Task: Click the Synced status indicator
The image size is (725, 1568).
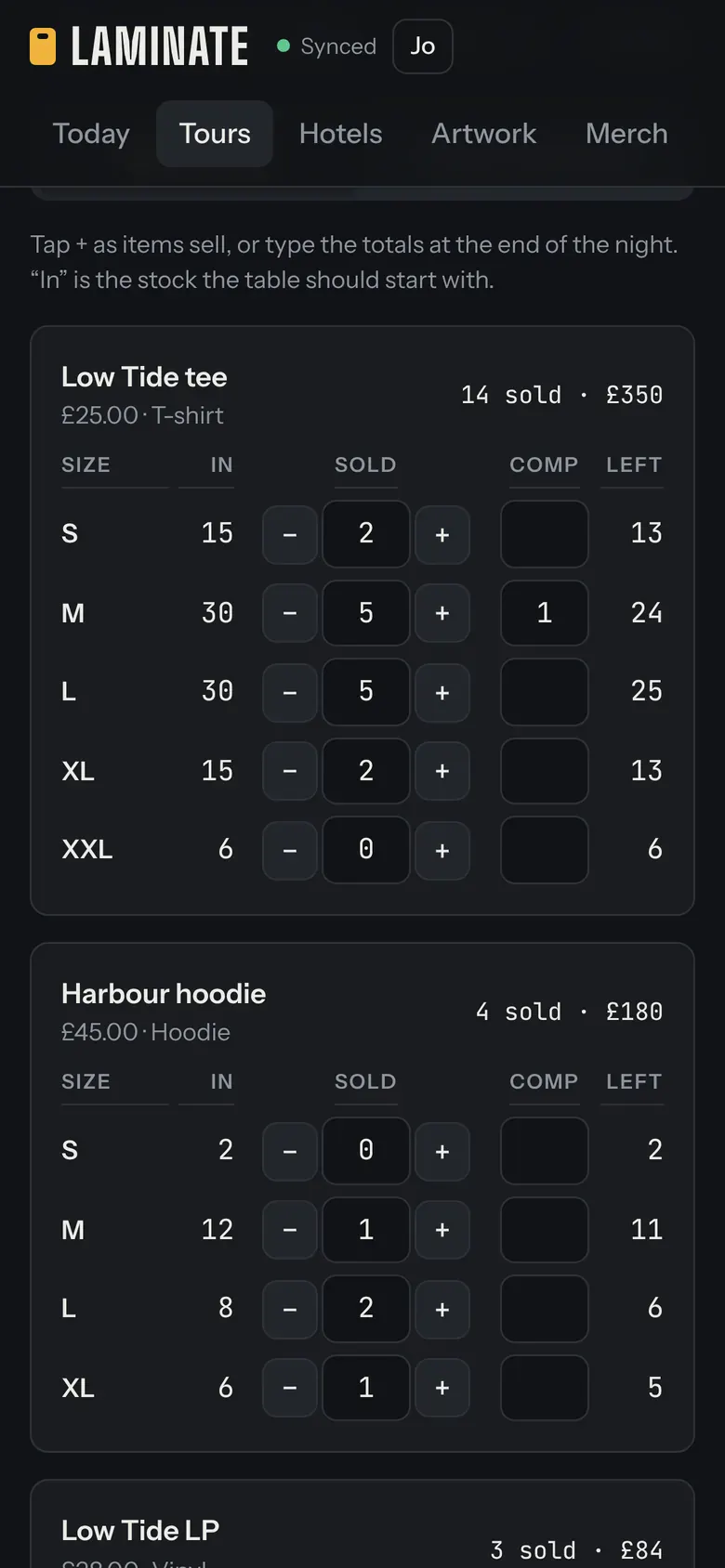Action: click(326, 46)
